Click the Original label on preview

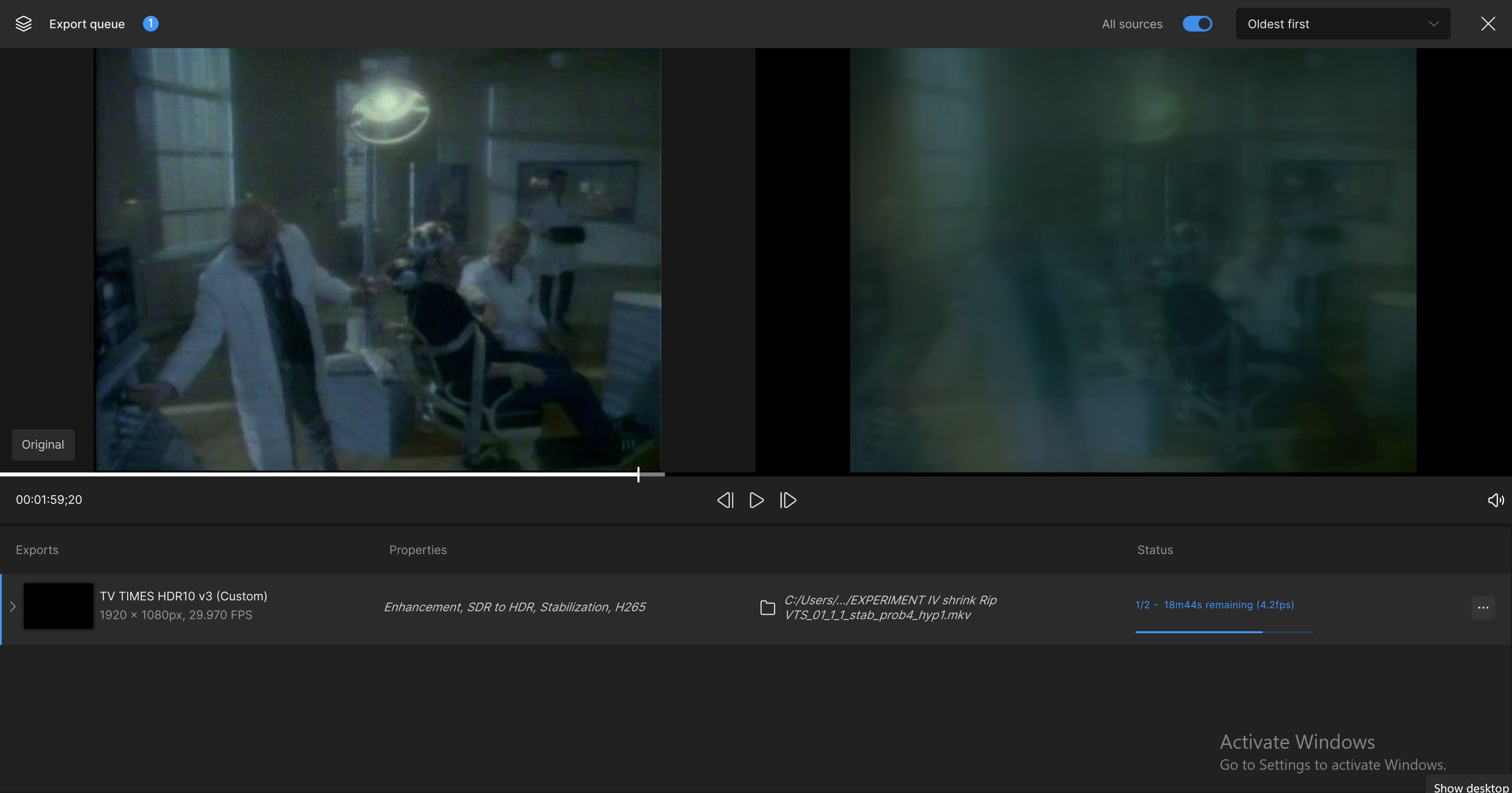pos(43,445)
